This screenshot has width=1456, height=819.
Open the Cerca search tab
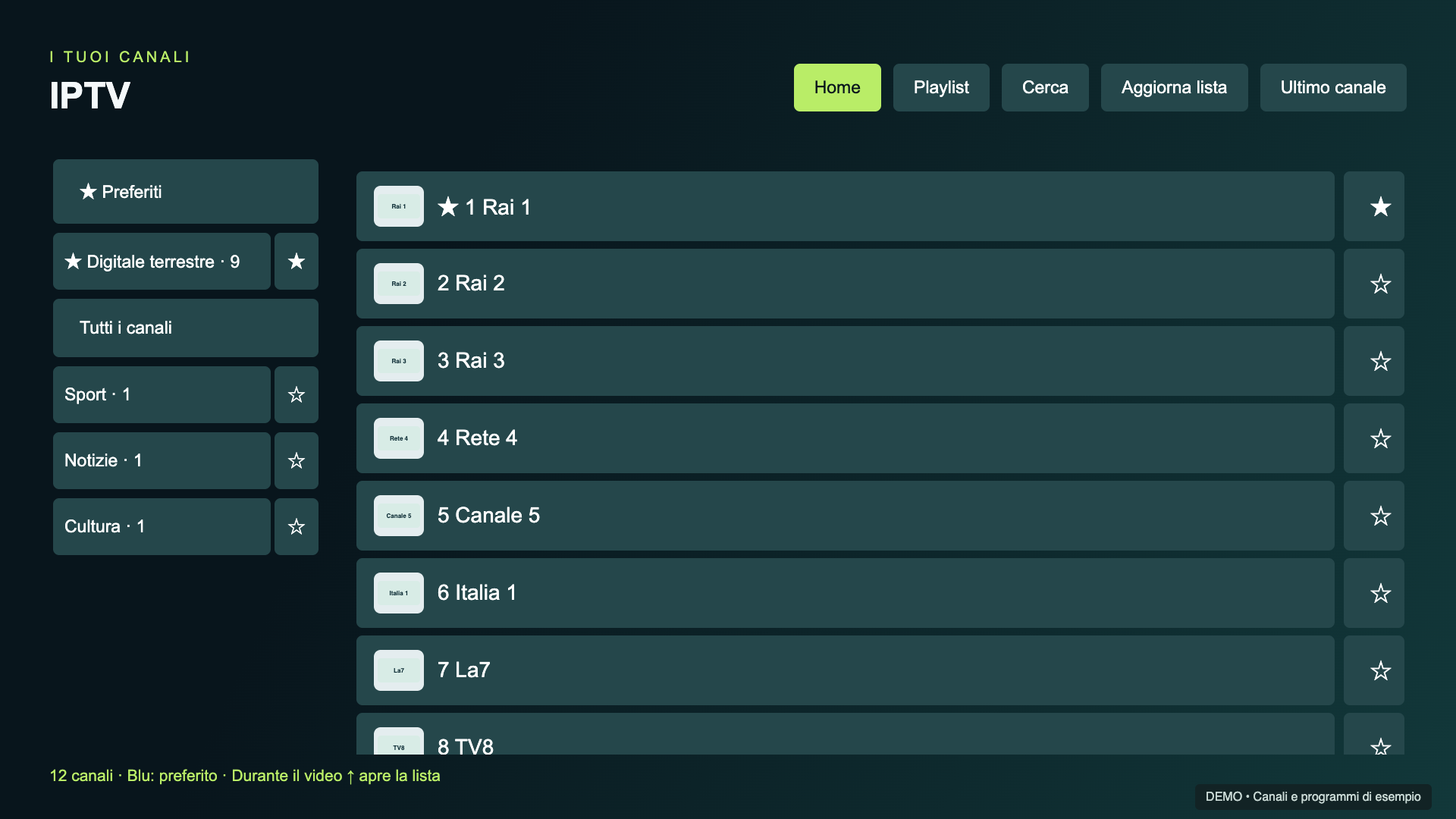click(x=1045, y=87)
